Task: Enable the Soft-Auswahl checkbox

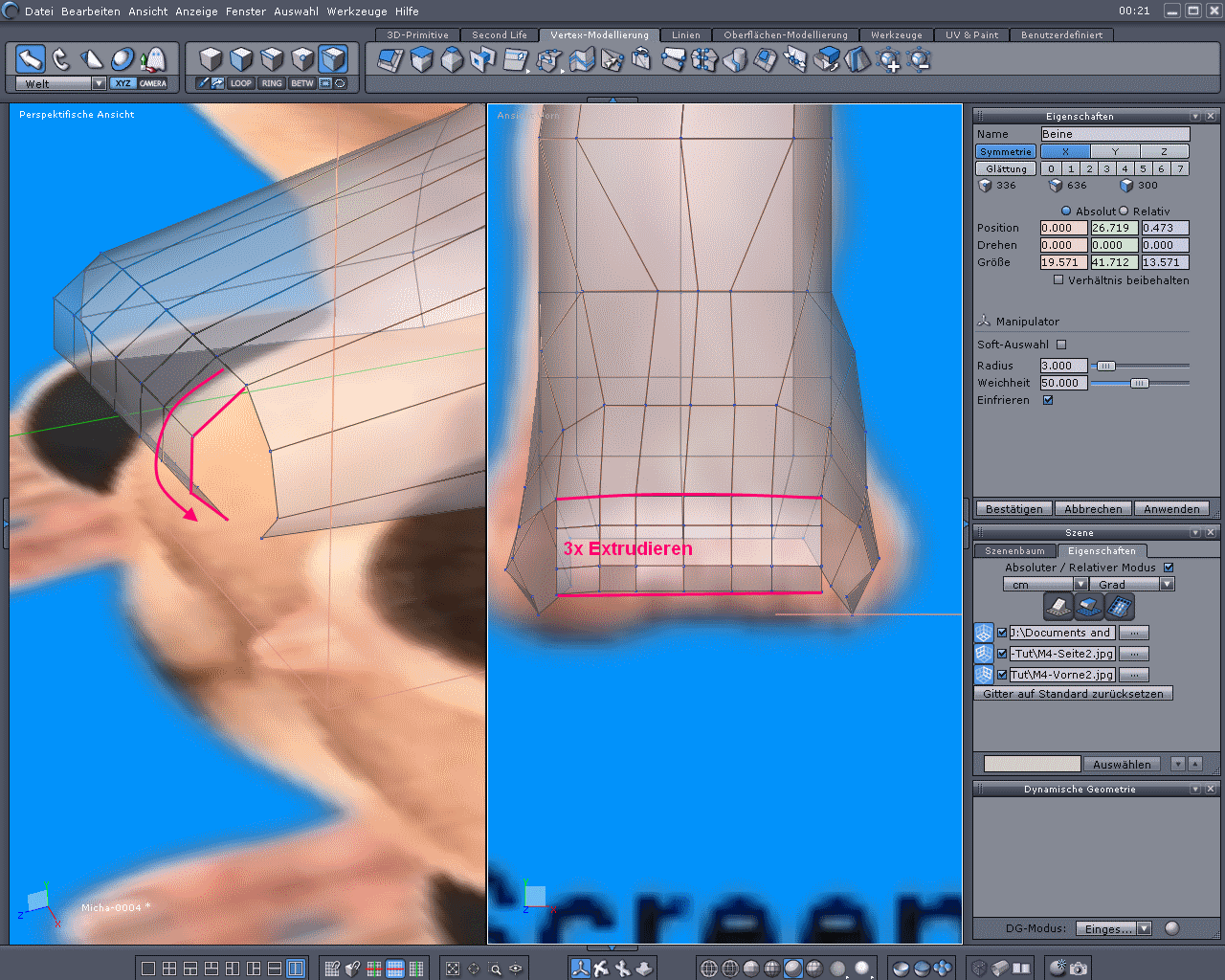Action: coord(1061,345)
